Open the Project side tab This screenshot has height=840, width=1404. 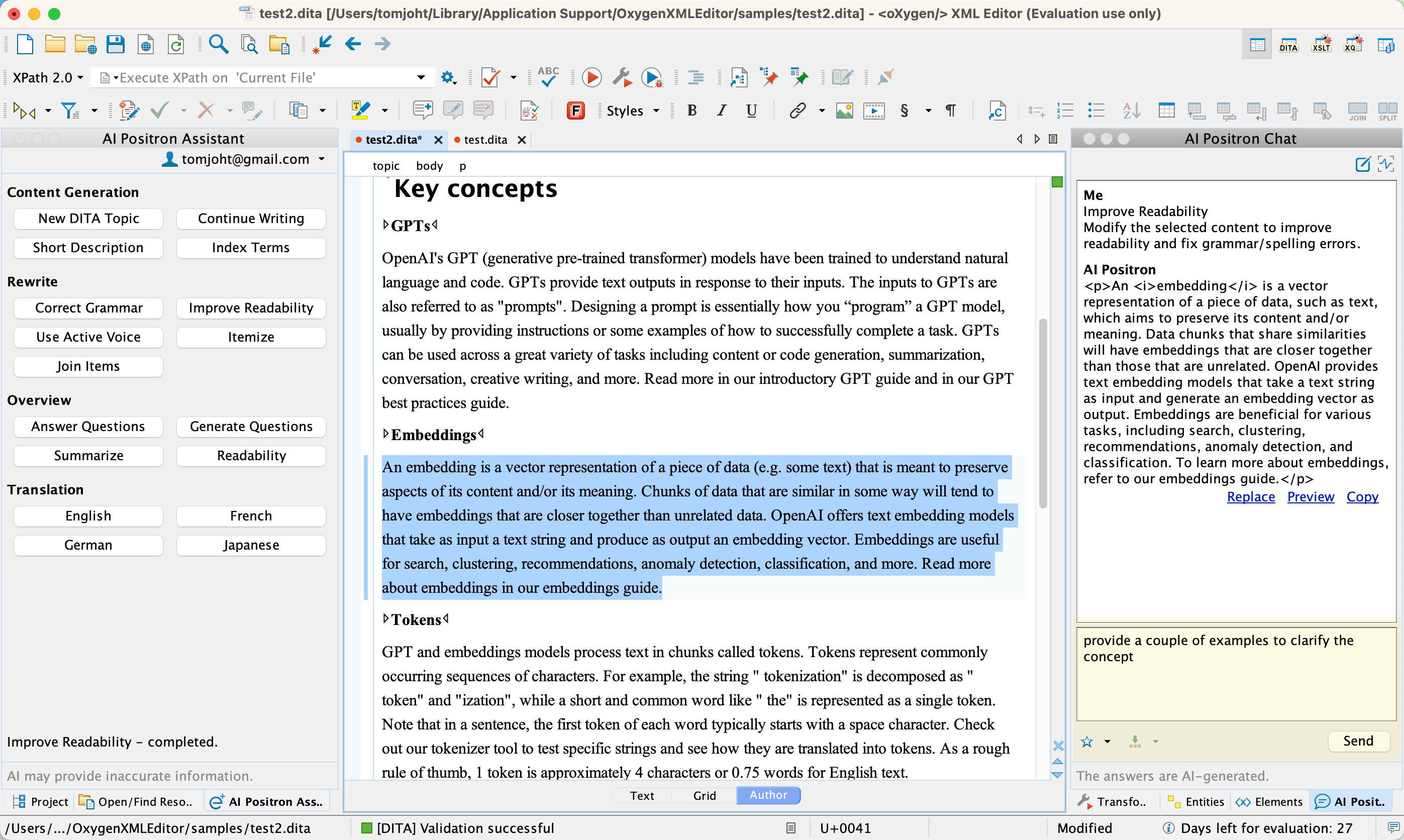tap(41, 801)
